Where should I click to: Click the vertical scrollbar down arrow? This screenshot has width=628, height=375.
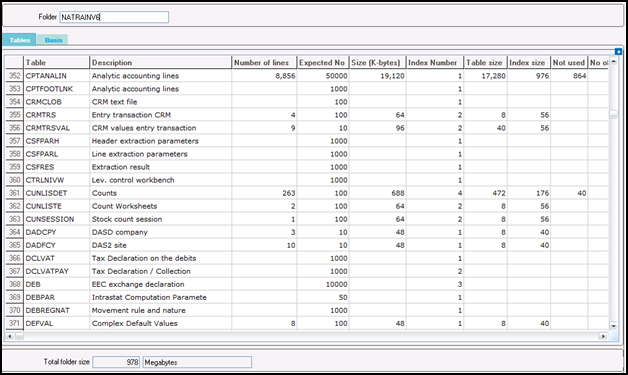point(613,326)
